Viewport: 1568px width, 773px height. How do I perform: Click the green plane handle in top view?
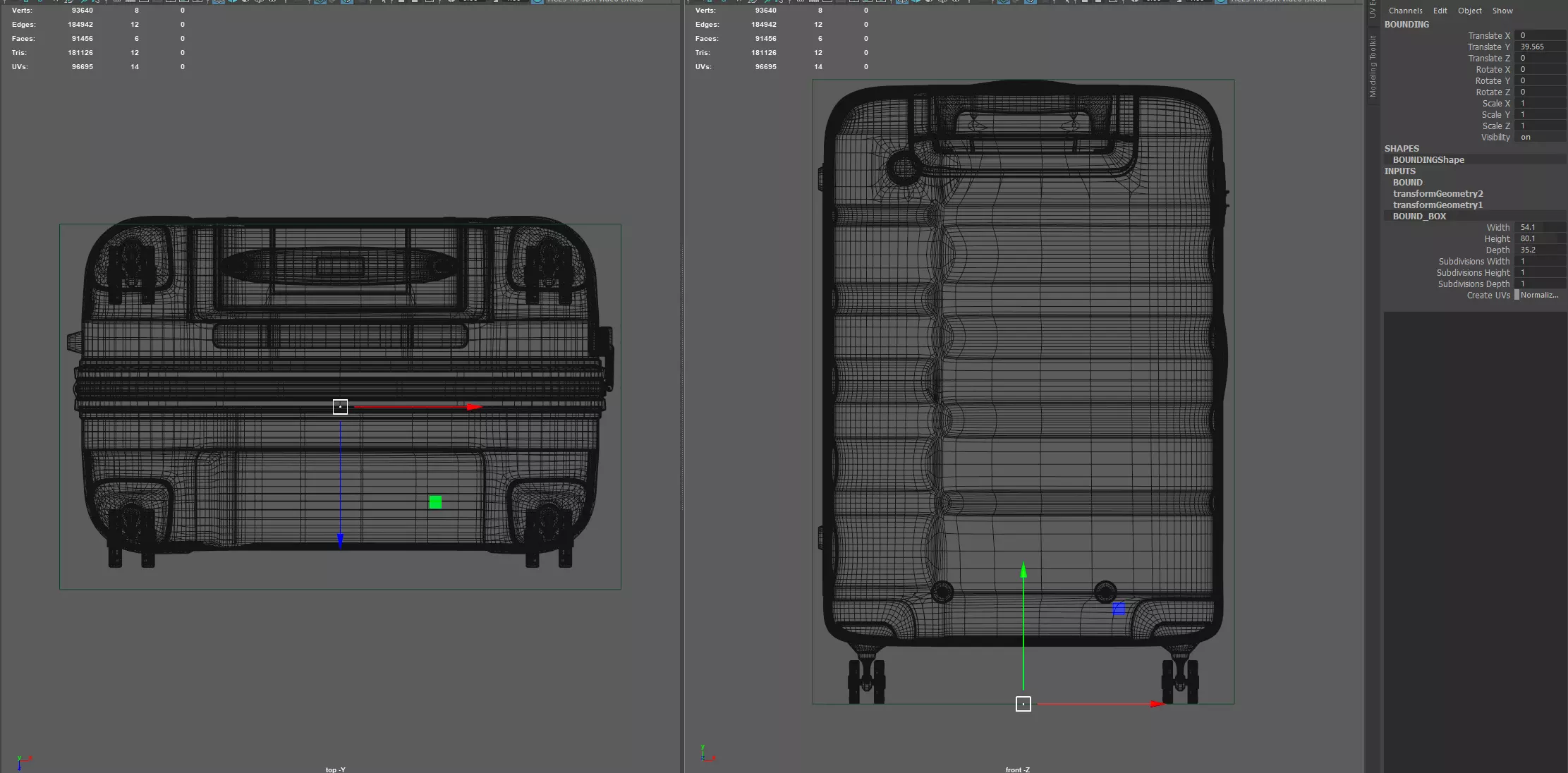point(435,502)
